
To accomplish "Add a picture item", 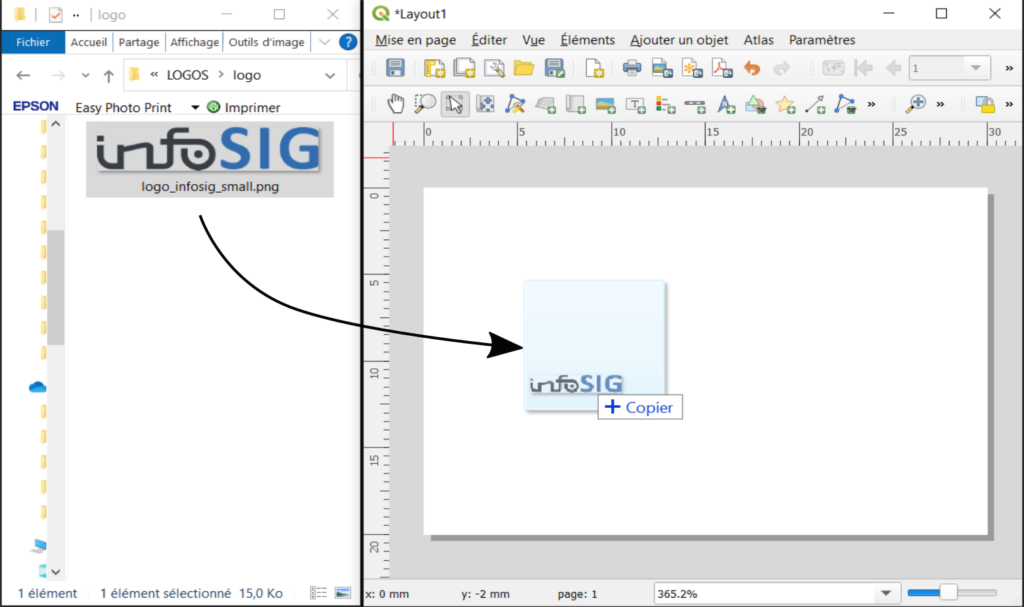I will click(605, 104).
